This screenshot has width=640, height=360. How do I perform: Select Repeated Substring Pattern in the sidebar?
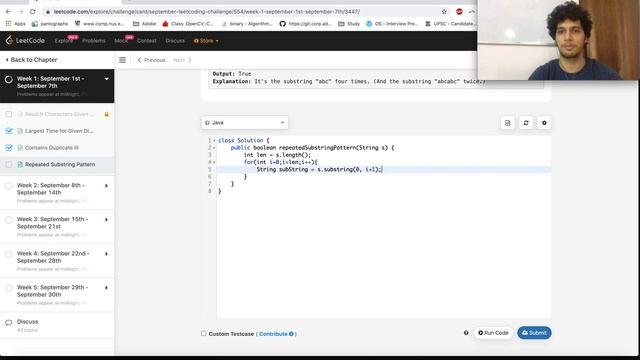click(60, 164)
